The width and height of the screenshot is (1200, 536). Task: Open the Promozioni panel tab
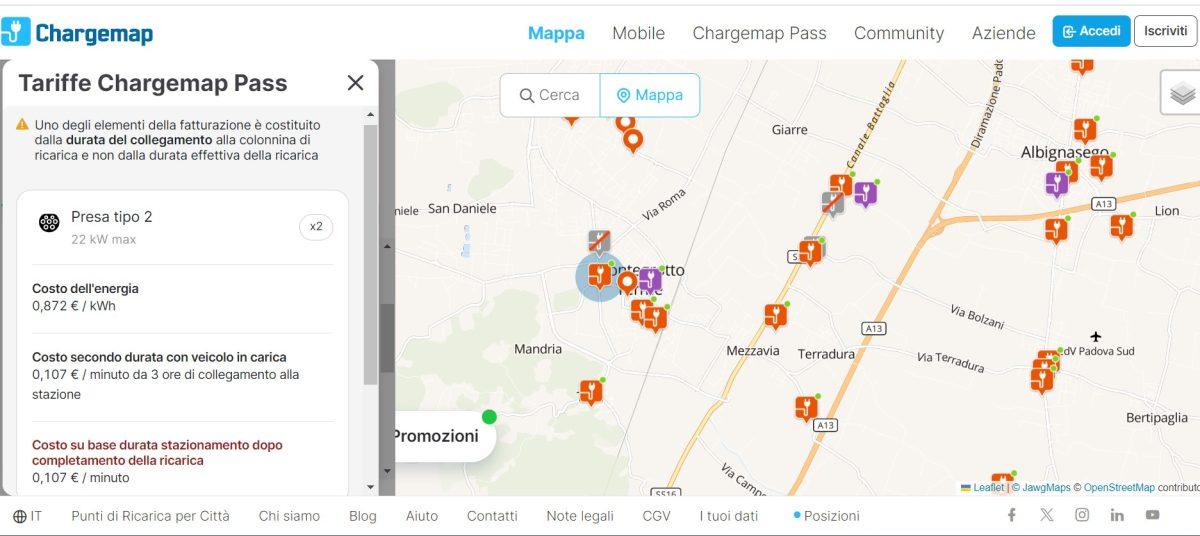pyautogui.click(x=436, y=436)
